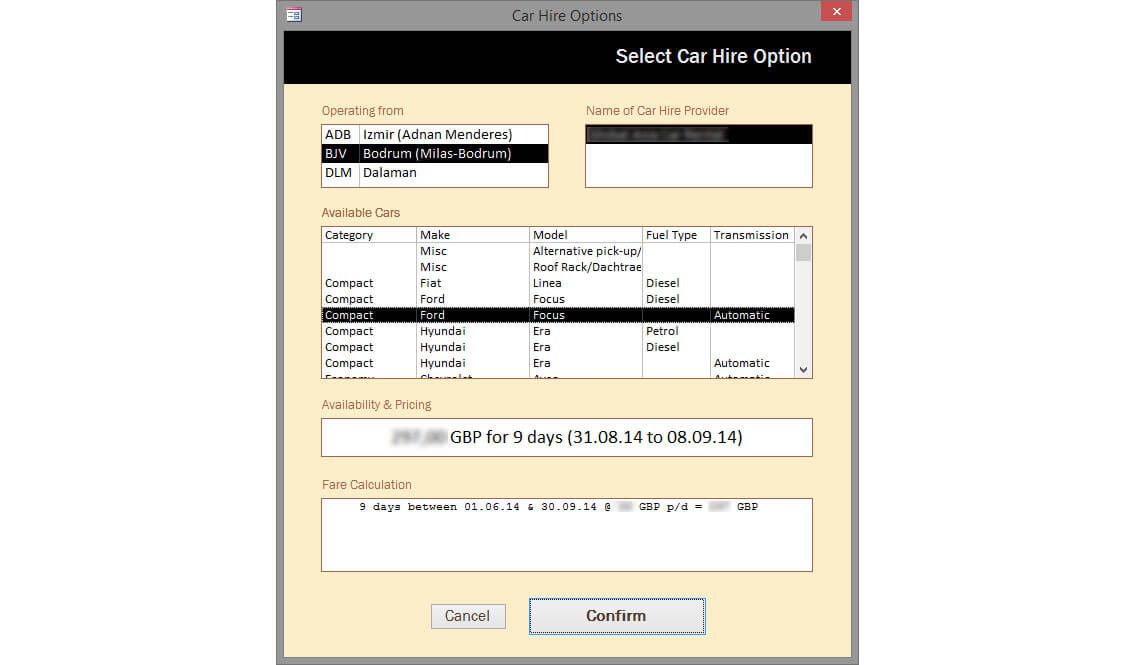Select the Fiat Linea Diesel row

pos(557,283)
